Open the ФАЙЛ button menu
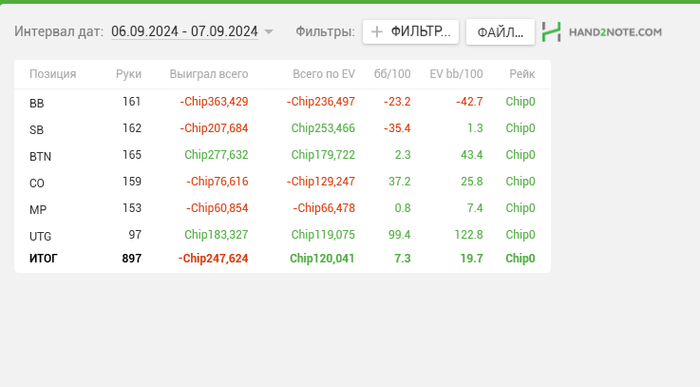This screenshot has height=387, width=700. (x=500, y=32)
